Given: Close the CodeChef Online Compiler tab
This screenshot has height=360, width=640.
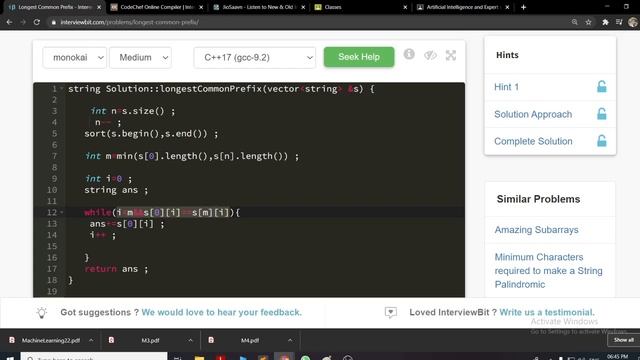Looking at the screenshot, I should point(201,7).
